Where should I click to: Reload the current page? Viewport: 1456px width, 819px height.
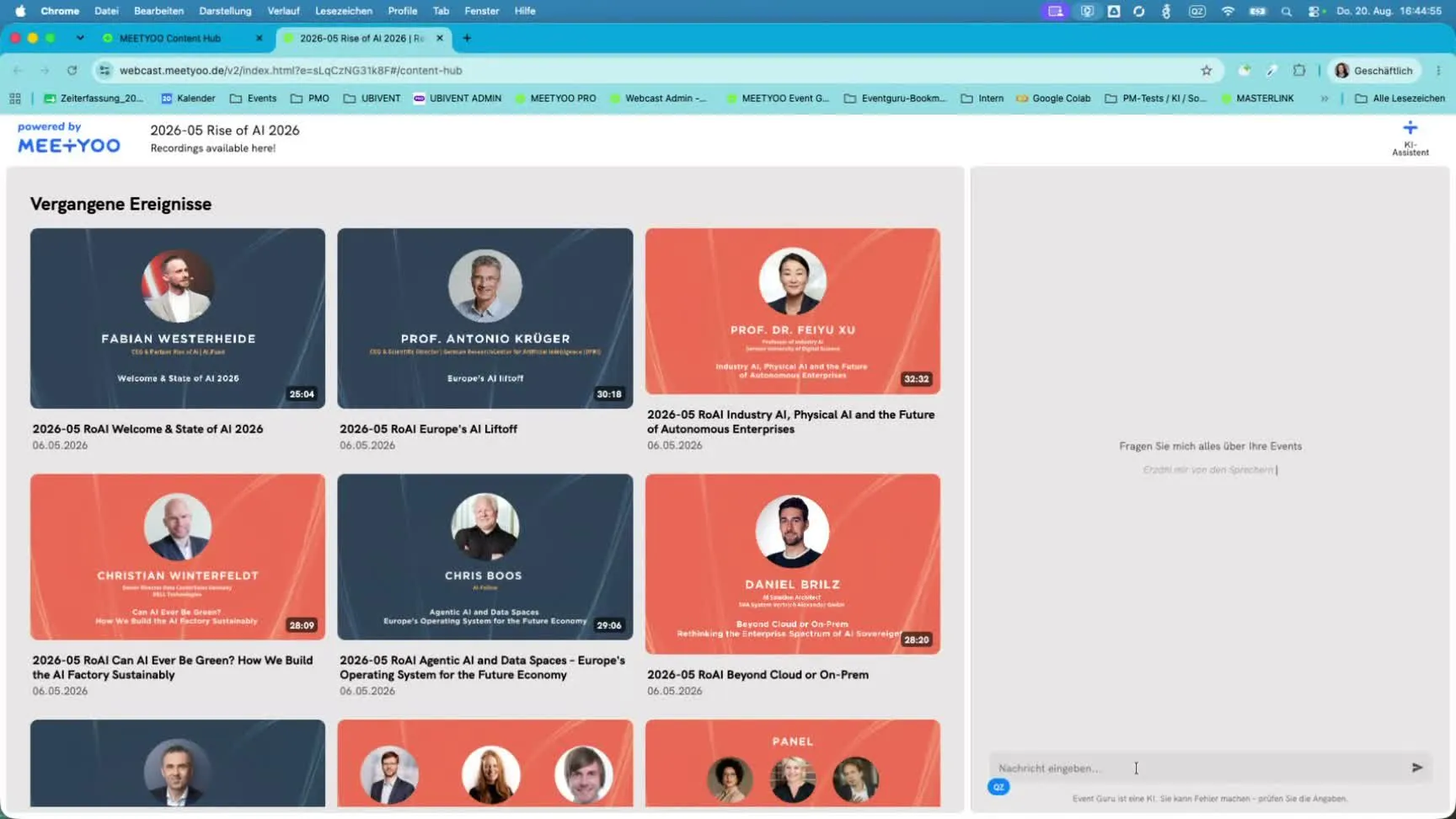72,71
